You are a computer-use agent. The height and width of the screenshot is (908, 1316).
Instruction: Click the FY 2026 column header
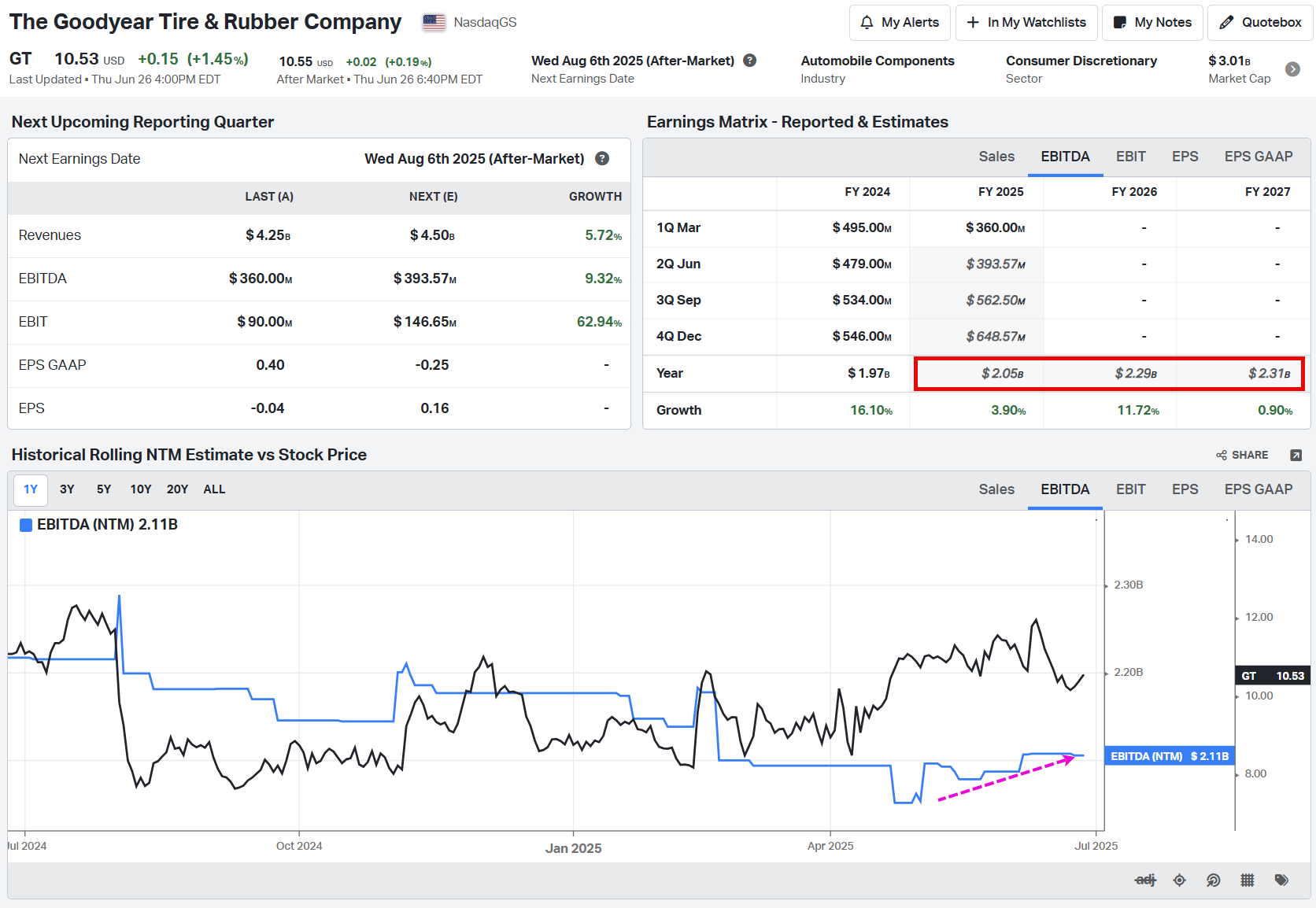1134,192
